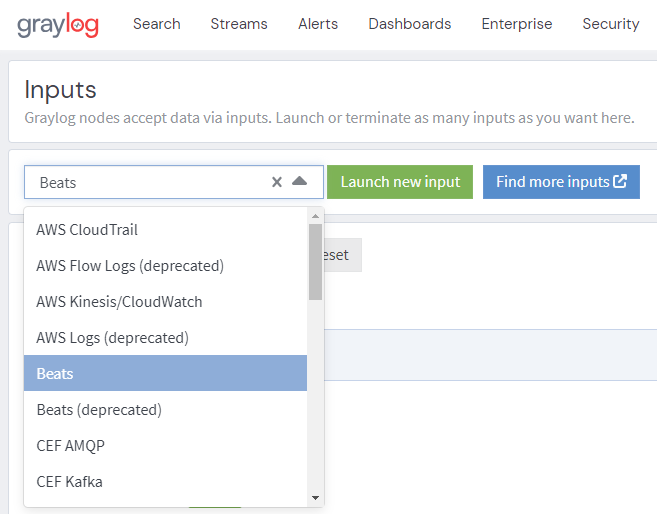
Task: Select AWS CloudTrail from the list
Action: coord(166,230)
